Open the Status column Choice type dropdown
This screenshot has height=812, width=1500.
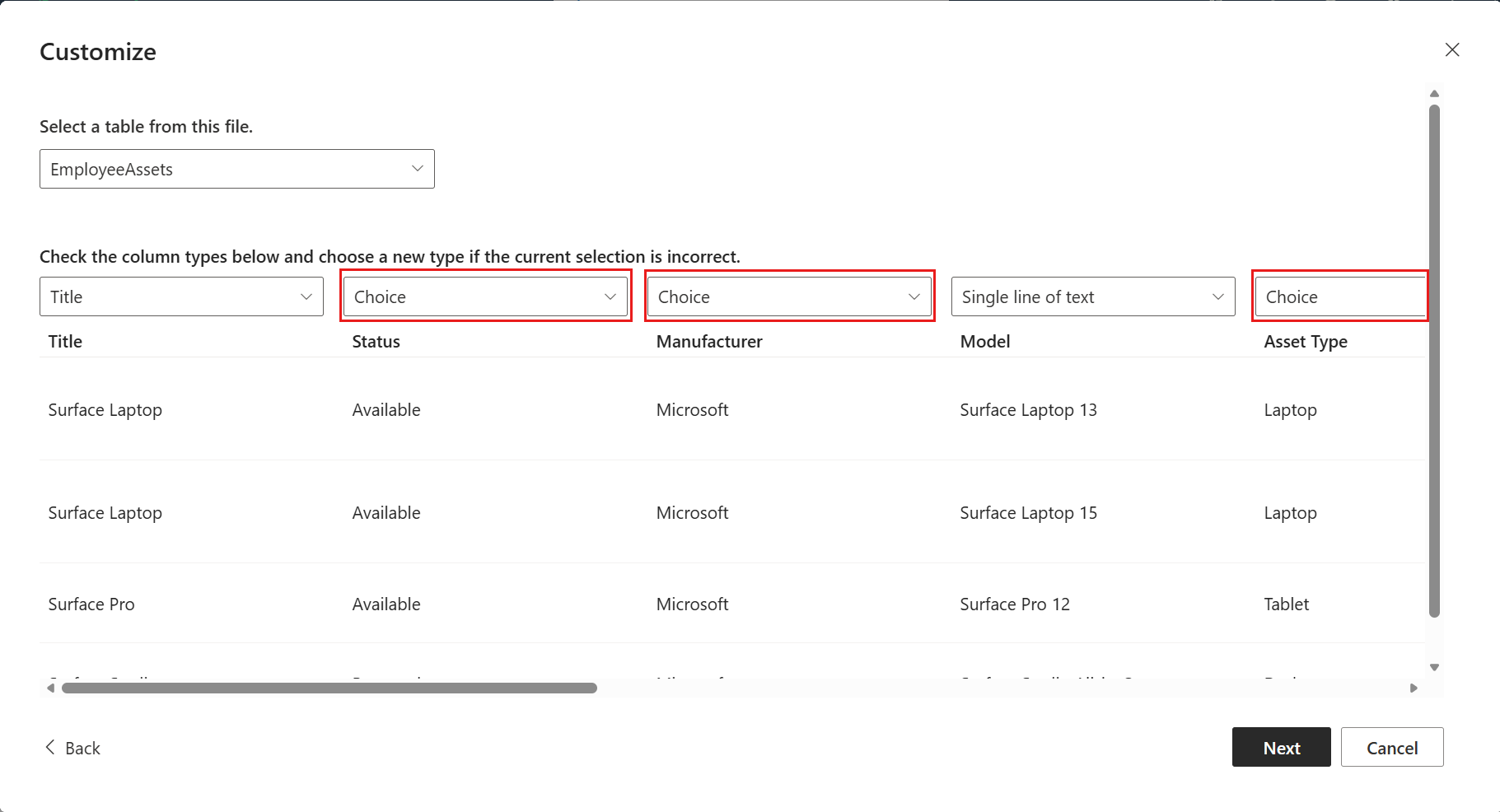[x=485, y=296]
